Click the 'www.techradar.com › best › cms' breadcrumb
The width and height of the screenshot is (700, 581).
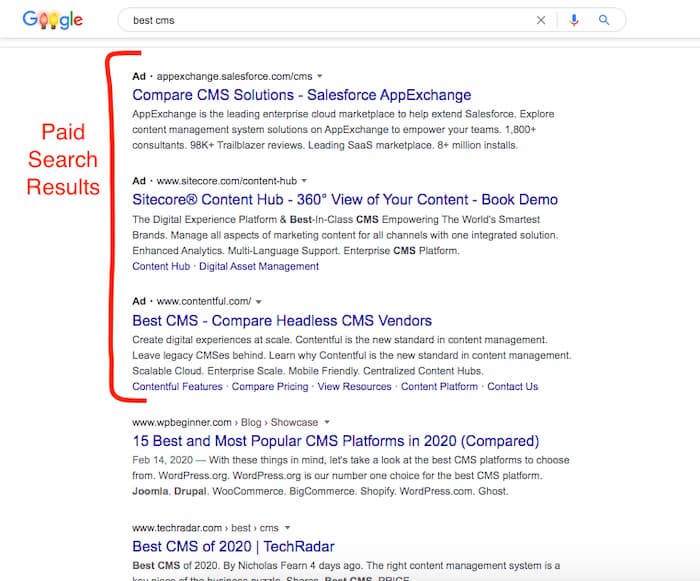(x=205, y=528)
